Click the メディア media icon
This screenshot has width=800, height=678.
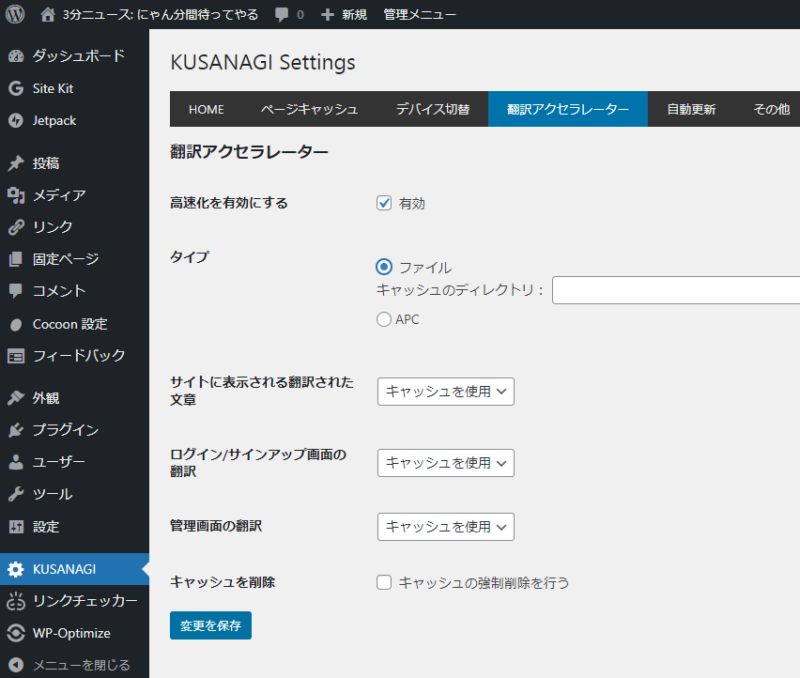point(16,195)
